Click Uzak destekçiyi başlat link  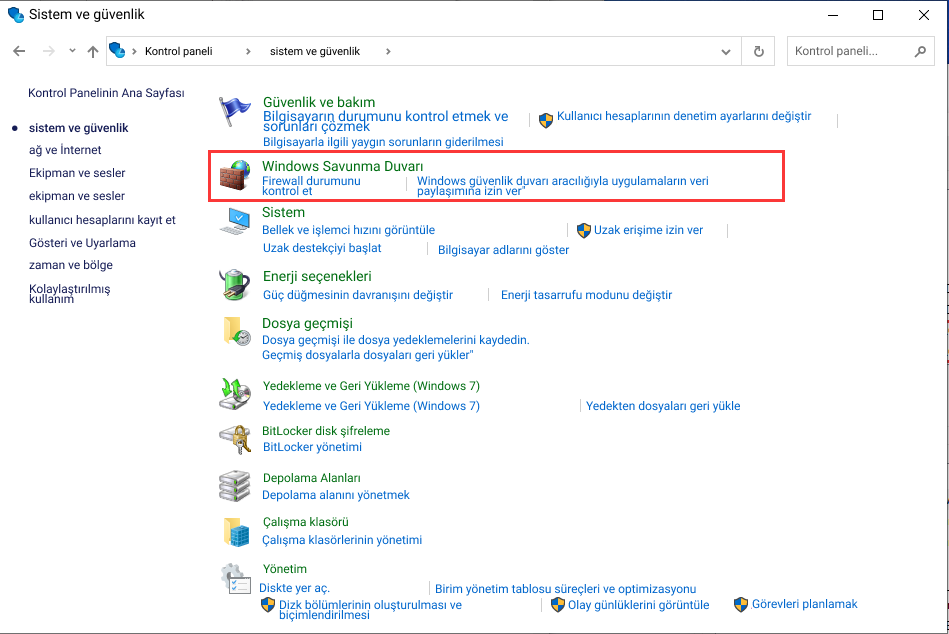[x=322, y=248]
